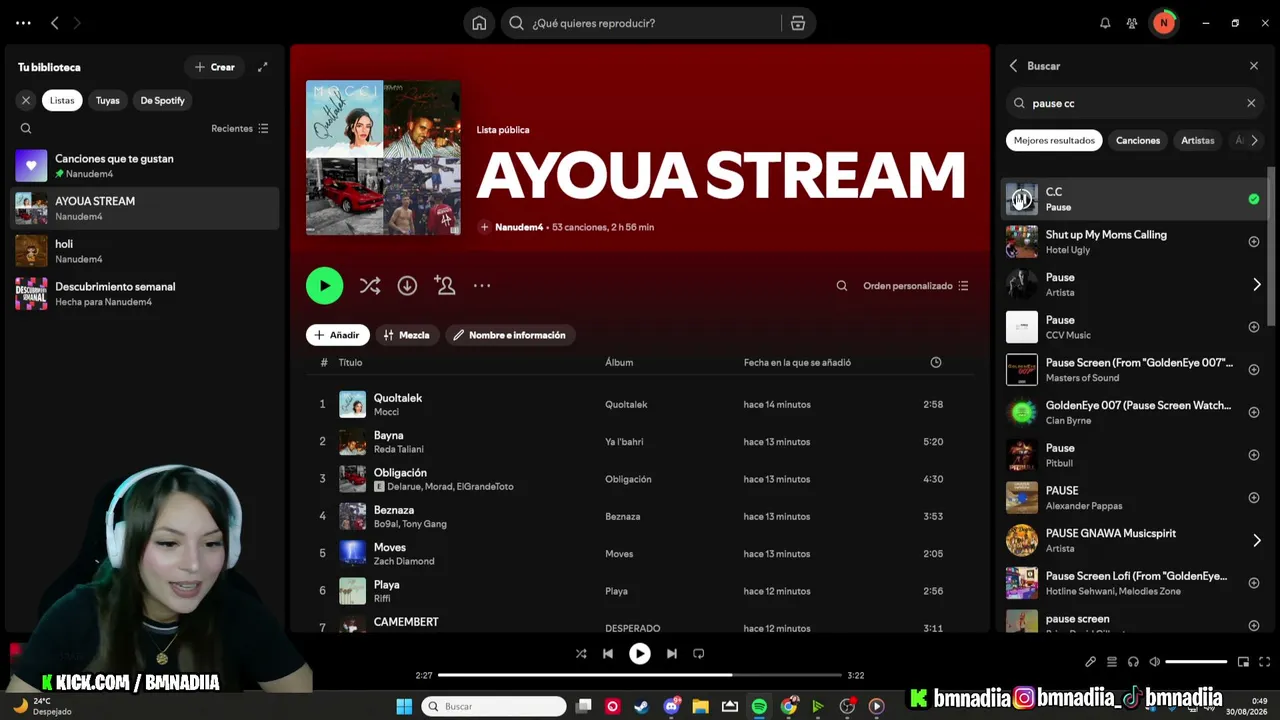Open the Orden personalizado dropdown

pyautogui.click(x=916, y=286)
